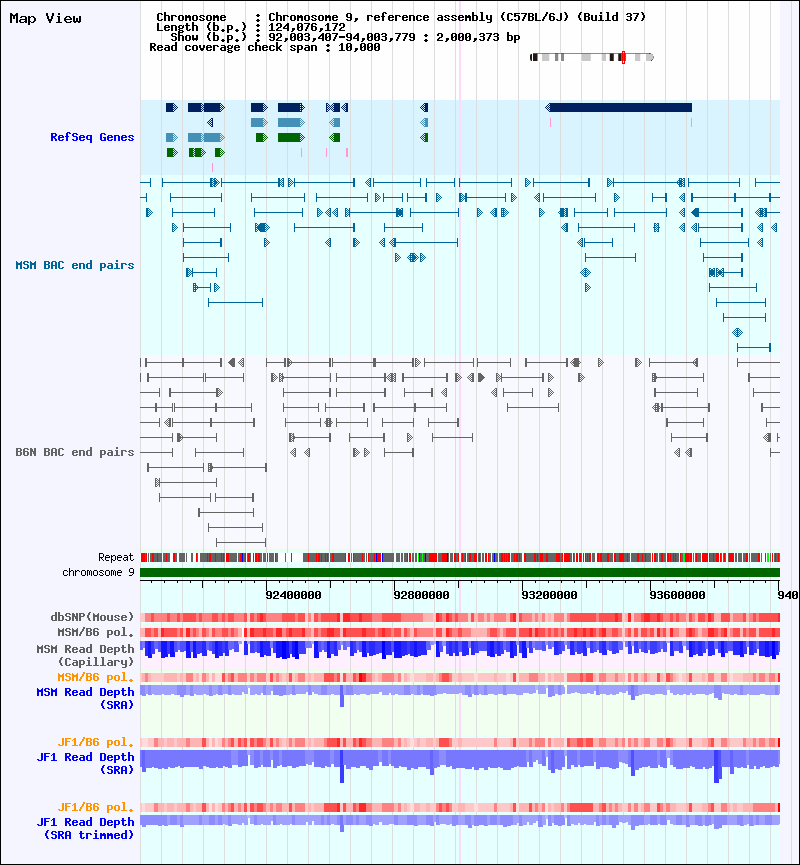Click the Length (b.p.) 124,076,172 text

click(251, 28)
